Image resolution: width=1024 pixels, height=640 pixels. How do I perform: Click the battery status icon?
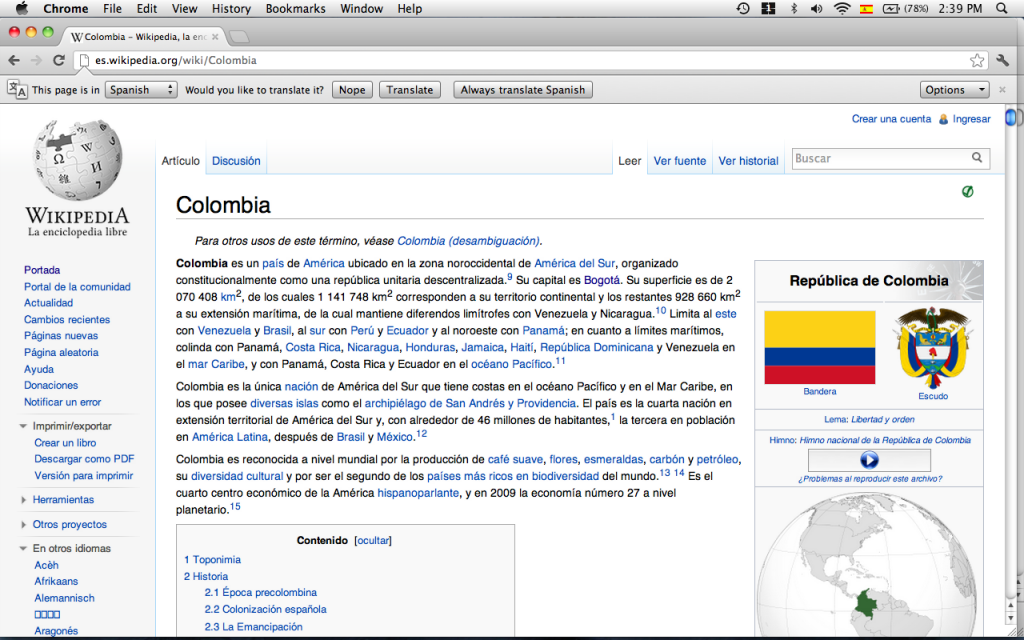coord(891,8)
